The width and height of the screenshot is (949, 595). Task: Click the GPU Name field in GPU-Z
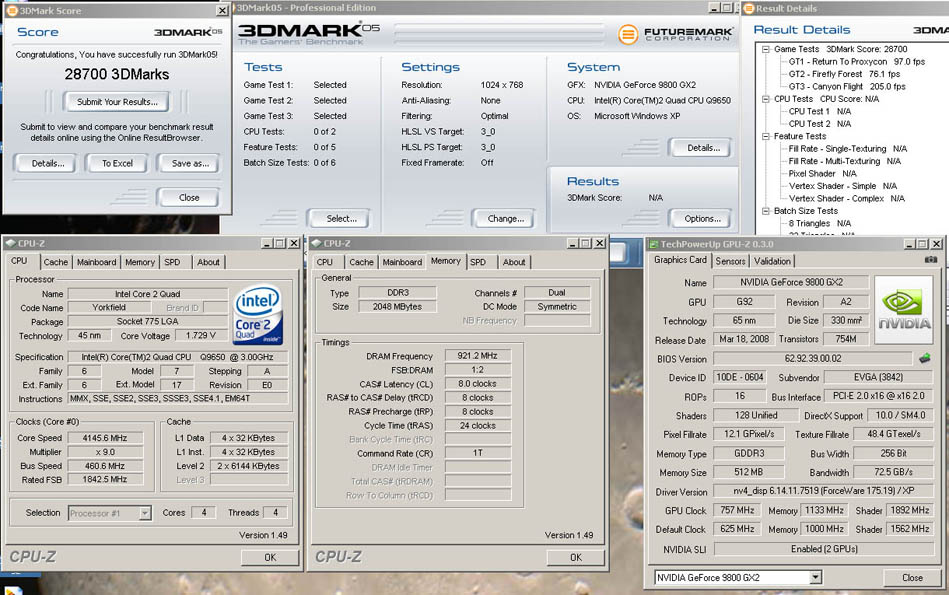point(791,282)
